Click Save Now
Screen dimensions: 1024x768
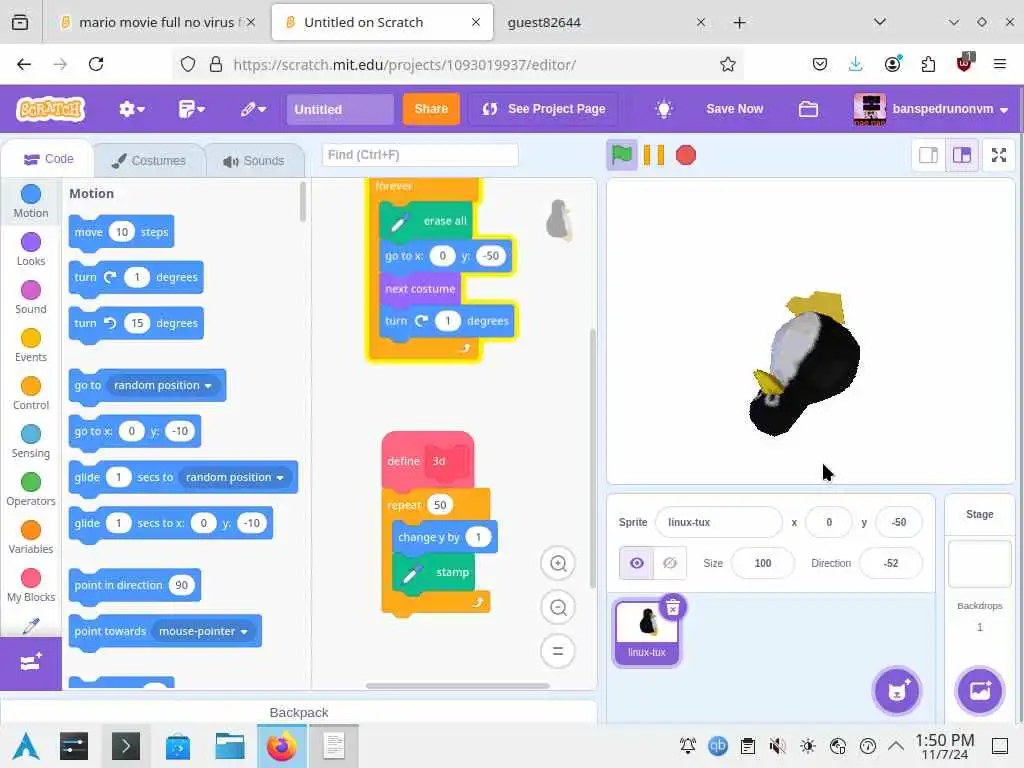[734, 109]
